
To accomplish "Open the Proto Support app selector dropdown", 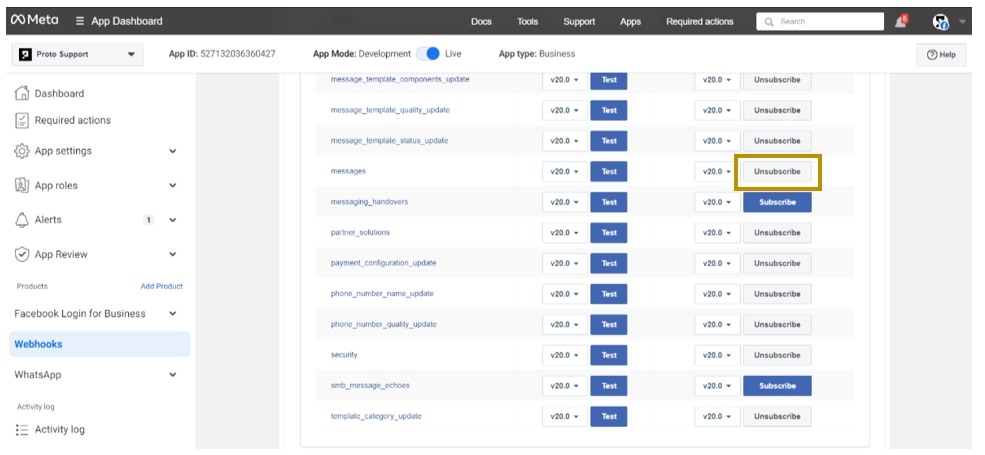I will [77, 54].
